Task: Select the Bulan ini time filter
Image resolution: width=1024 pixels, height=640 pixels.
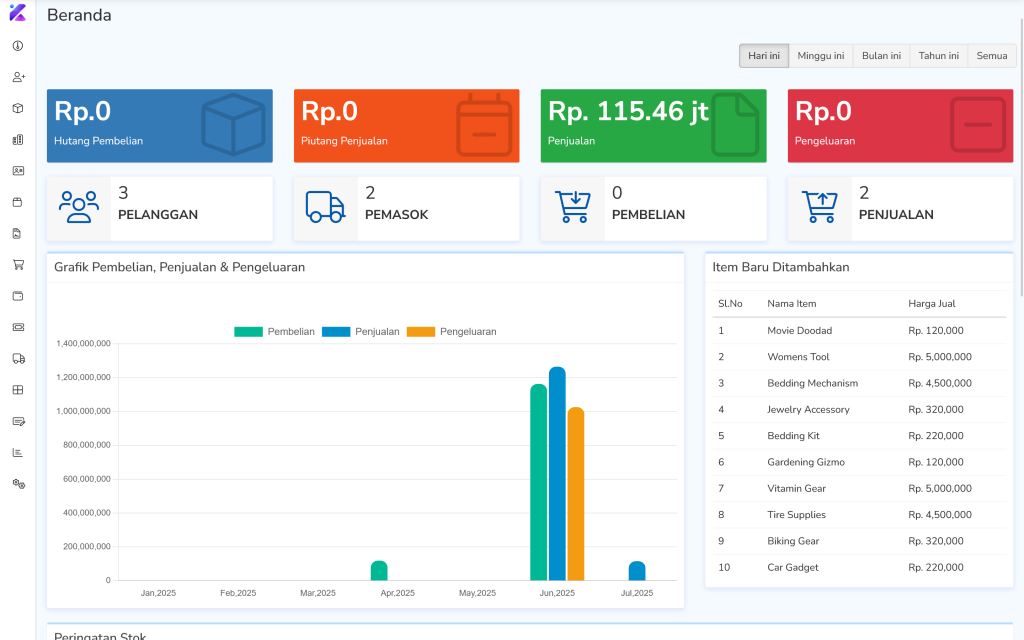Action: click(x=881, y=56)
